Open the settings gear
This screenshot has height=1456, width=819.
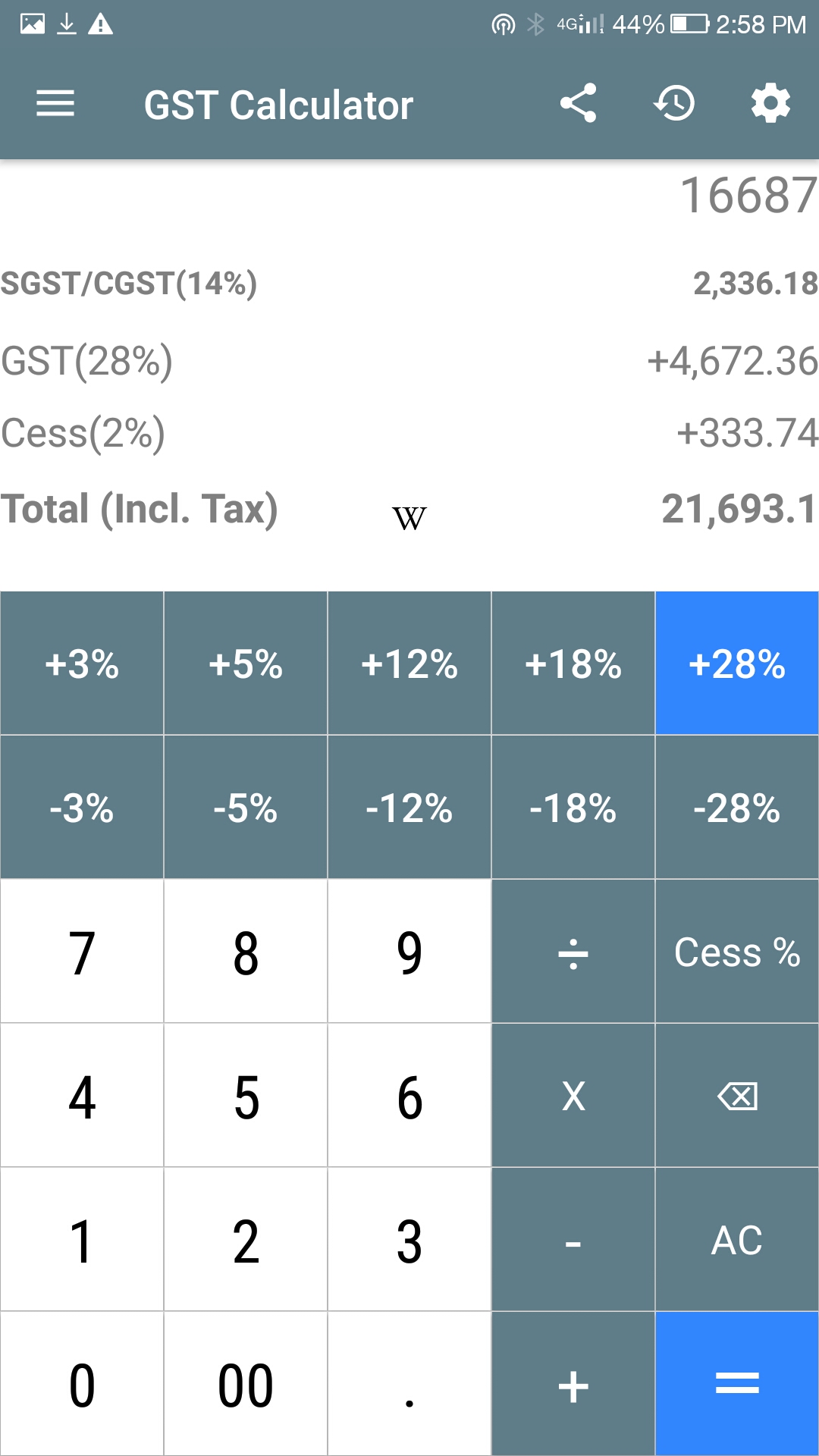770,104
